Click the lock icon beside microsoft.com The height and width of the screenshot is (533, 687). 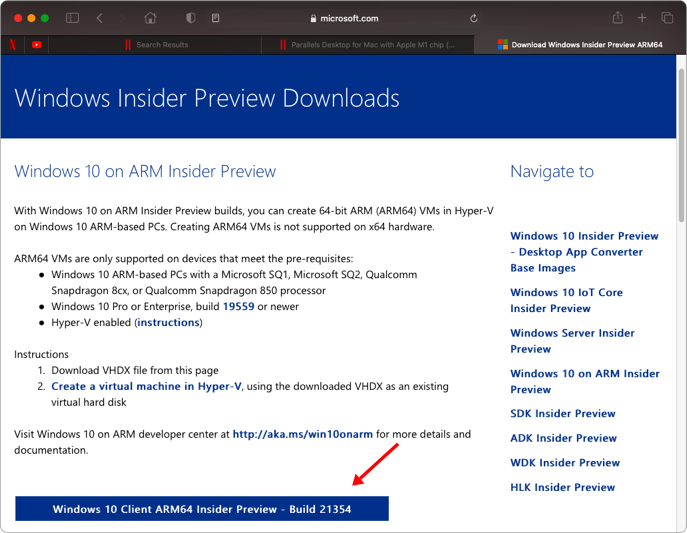tap(313, 18)
